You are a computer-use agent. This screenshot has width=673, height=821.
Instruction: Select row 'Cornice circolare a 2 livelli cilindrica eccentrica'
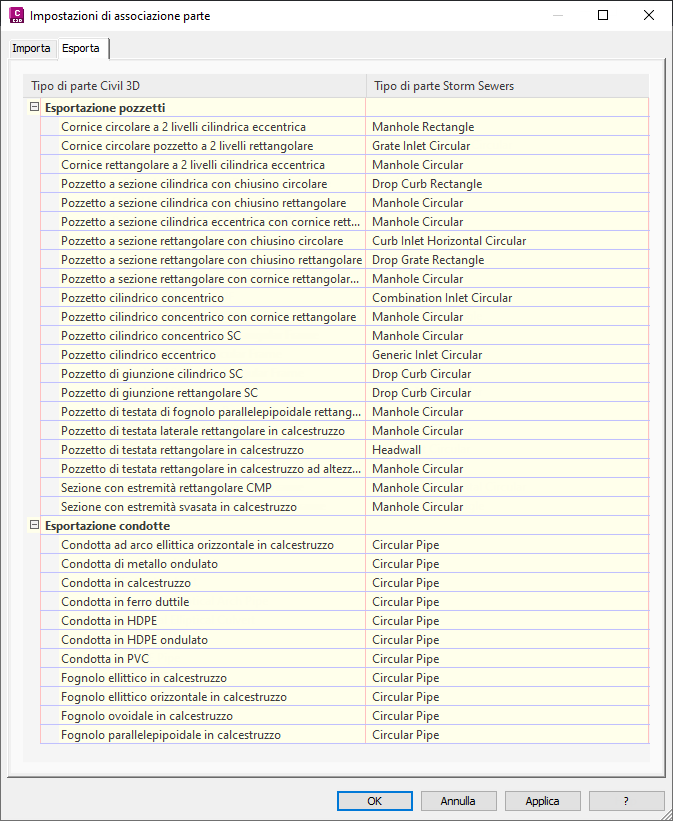click(203, 127)
